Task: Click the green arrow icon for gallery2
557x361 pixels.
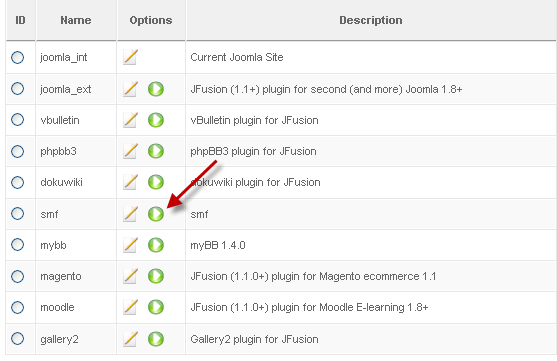Action: [156, 339]
